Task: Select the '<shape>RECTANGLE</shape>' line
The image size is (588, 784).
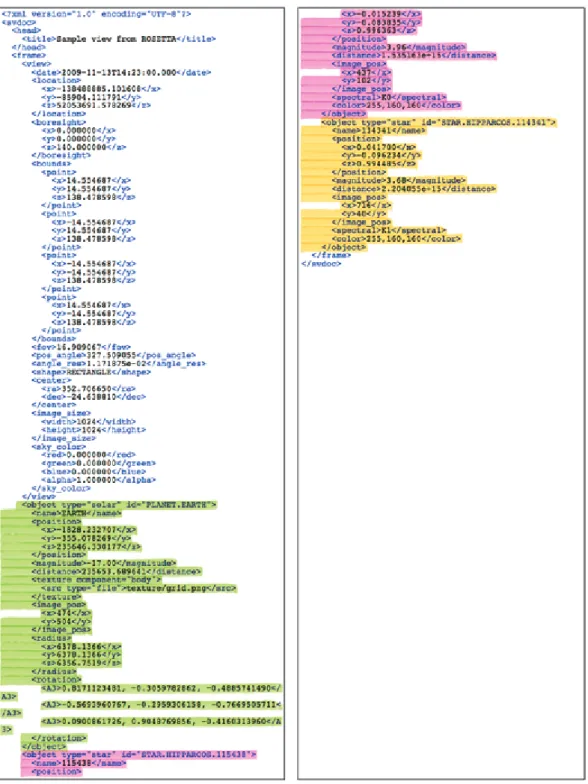Action: coord(91,372)
